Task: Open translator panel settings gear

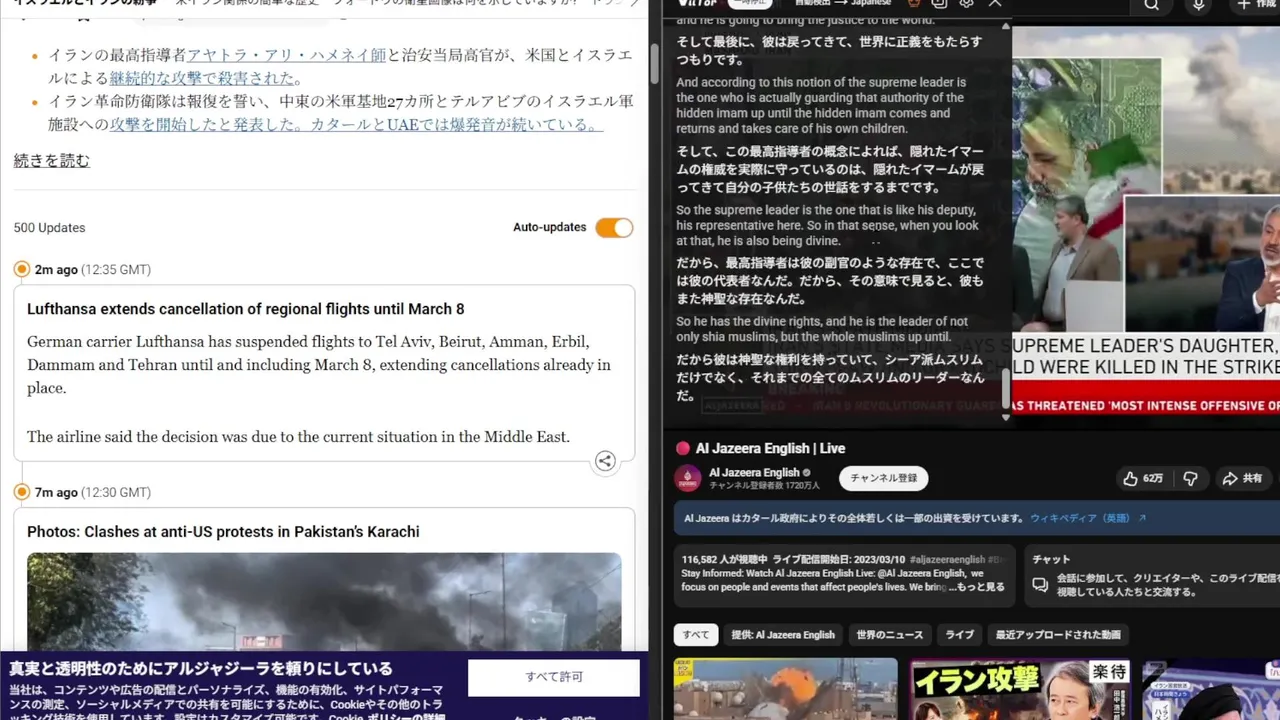Action: coord(966,4)
